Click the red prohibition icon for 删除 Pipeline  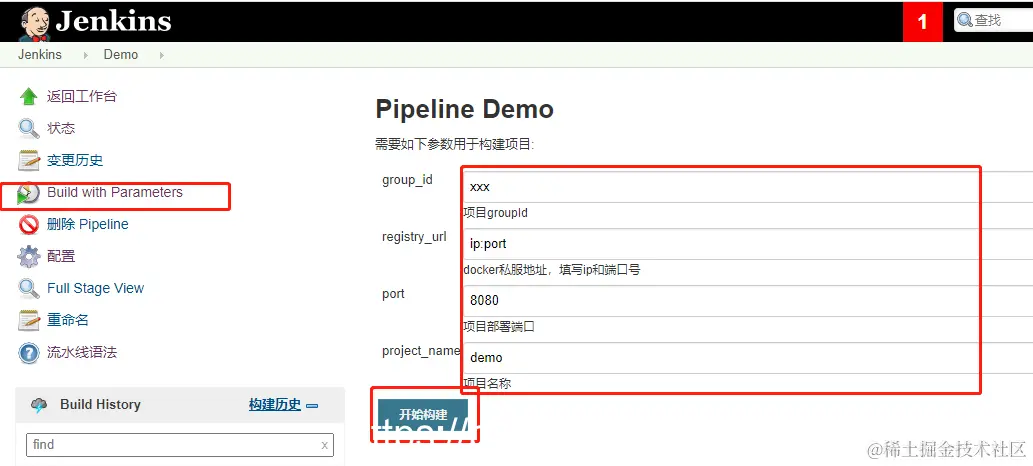click(29, 225)
